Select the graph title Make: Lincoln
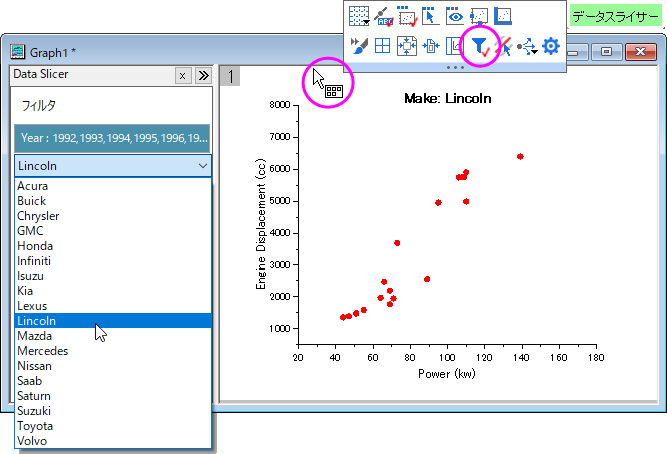Screen dimensions: 667x454 448,99
